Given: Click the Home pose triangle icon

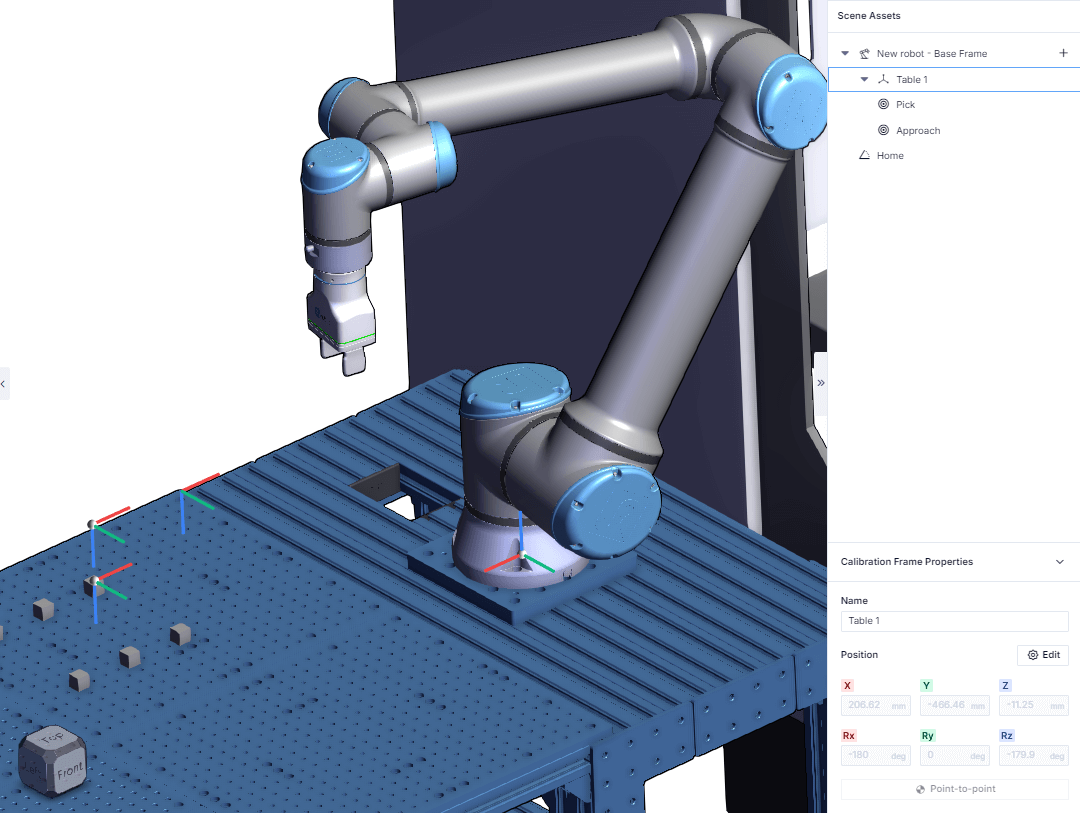Looking at the screenshot, I should pyautogui.click(x=864, y=156).
